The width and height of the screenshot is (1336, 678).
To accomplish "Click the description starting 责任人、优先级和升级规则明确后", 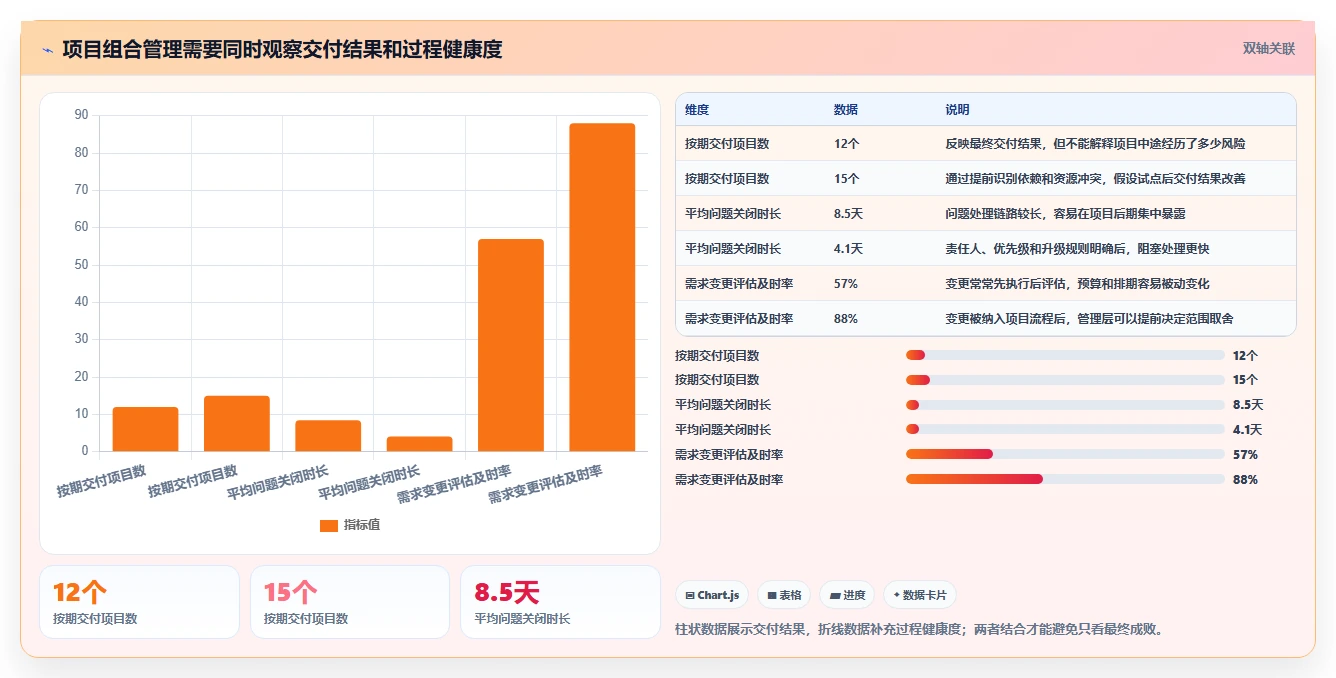I will coord(1077,249).
